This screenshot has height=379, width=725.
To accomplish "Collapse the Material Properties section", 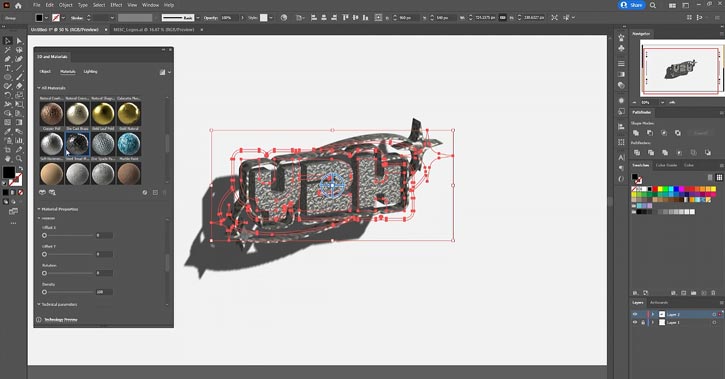I will 39,209.
